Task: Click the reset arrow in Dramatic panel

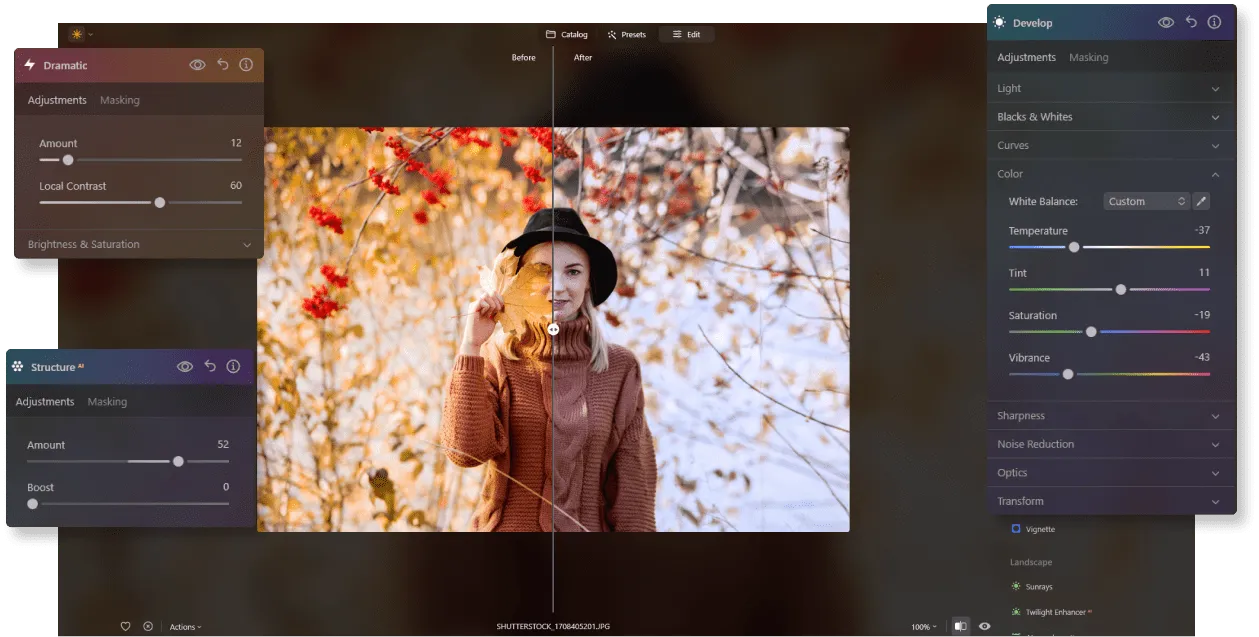Action: click(222, 65)
